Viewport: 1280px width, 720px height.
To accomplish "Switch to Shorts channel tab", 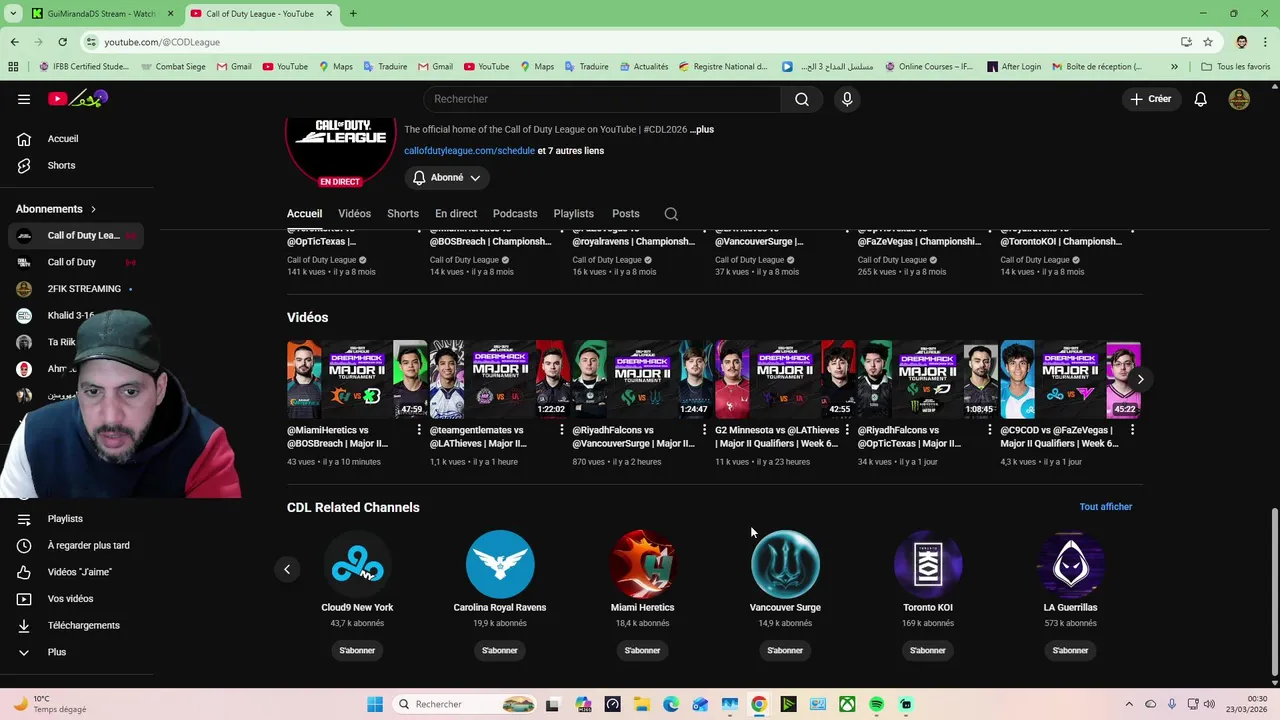I will [403, 214].
